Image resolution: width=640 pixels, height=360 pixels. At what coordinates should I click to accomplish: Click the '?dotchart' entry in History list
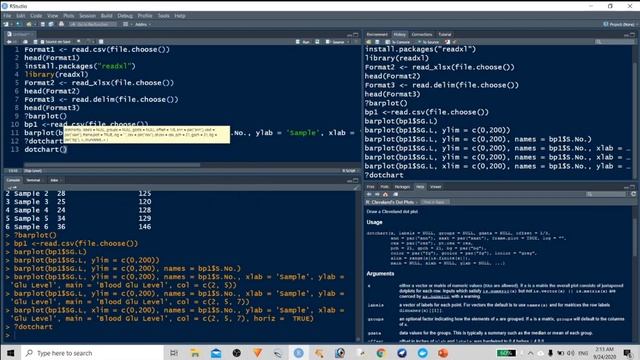(384, 175)
